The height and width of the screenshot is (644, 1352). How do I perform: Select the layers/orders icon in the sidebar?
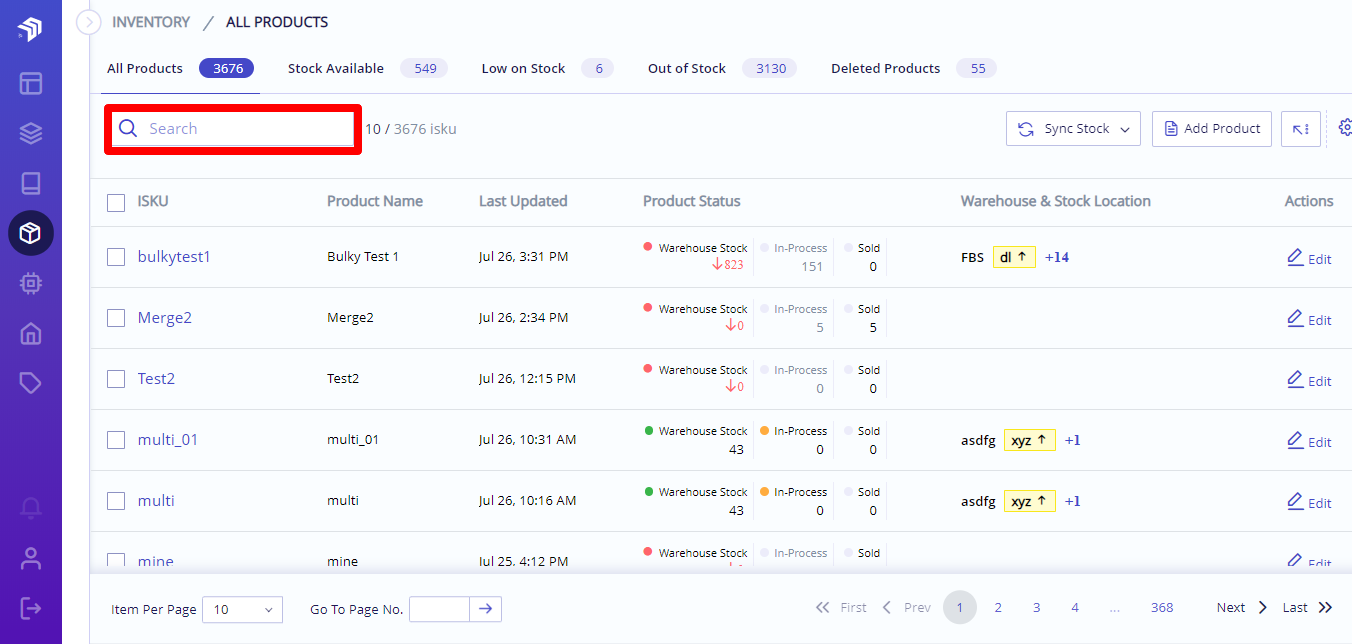[x=30, y=133]
